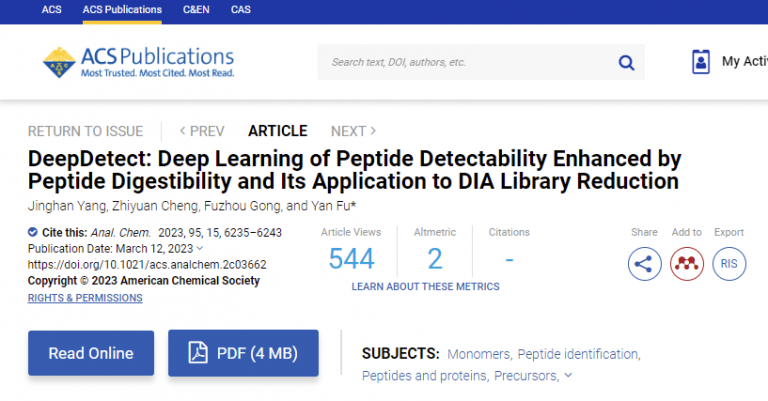Click the Return to Issue link
This screenshot has height=401, width=768.
pyautogui.click(x=85, y=131)
